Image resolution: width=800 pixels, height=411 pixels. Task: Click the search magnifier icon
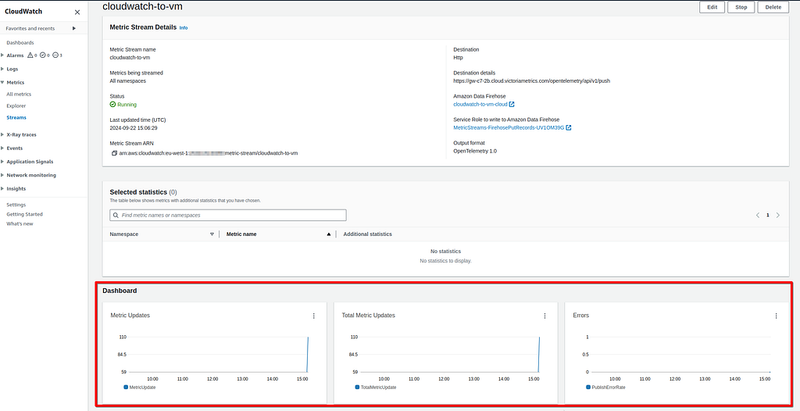[x=116, y=215]
